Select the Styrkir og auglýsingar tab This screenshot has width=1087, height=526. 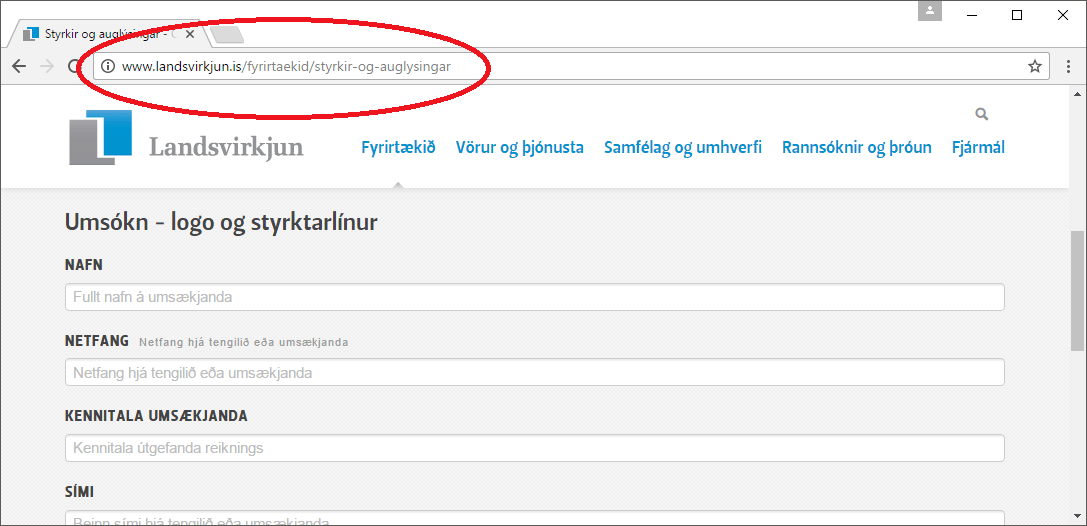[107, 33]
